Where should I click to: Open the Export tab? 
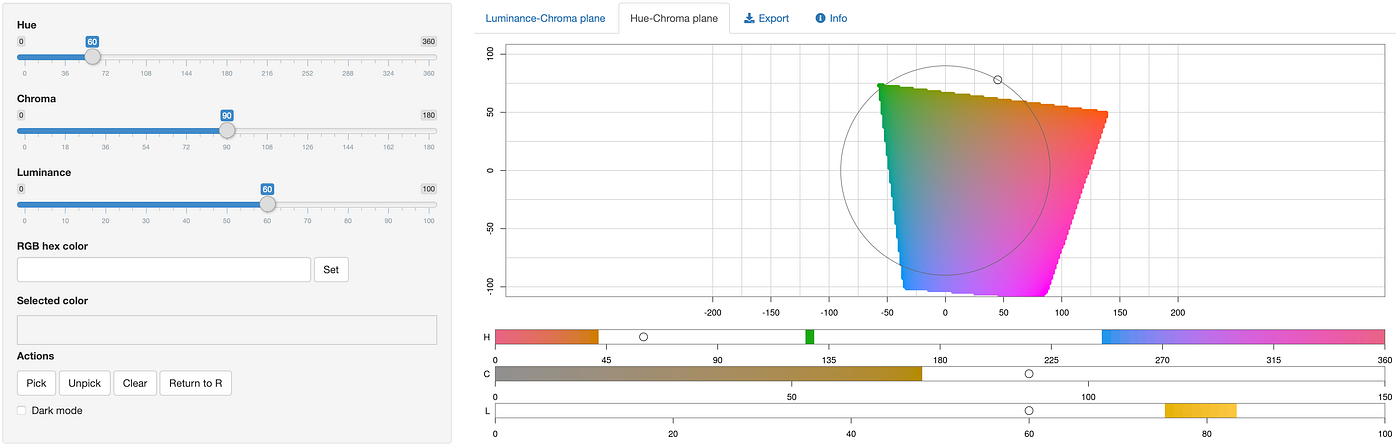tap(767, 18)
